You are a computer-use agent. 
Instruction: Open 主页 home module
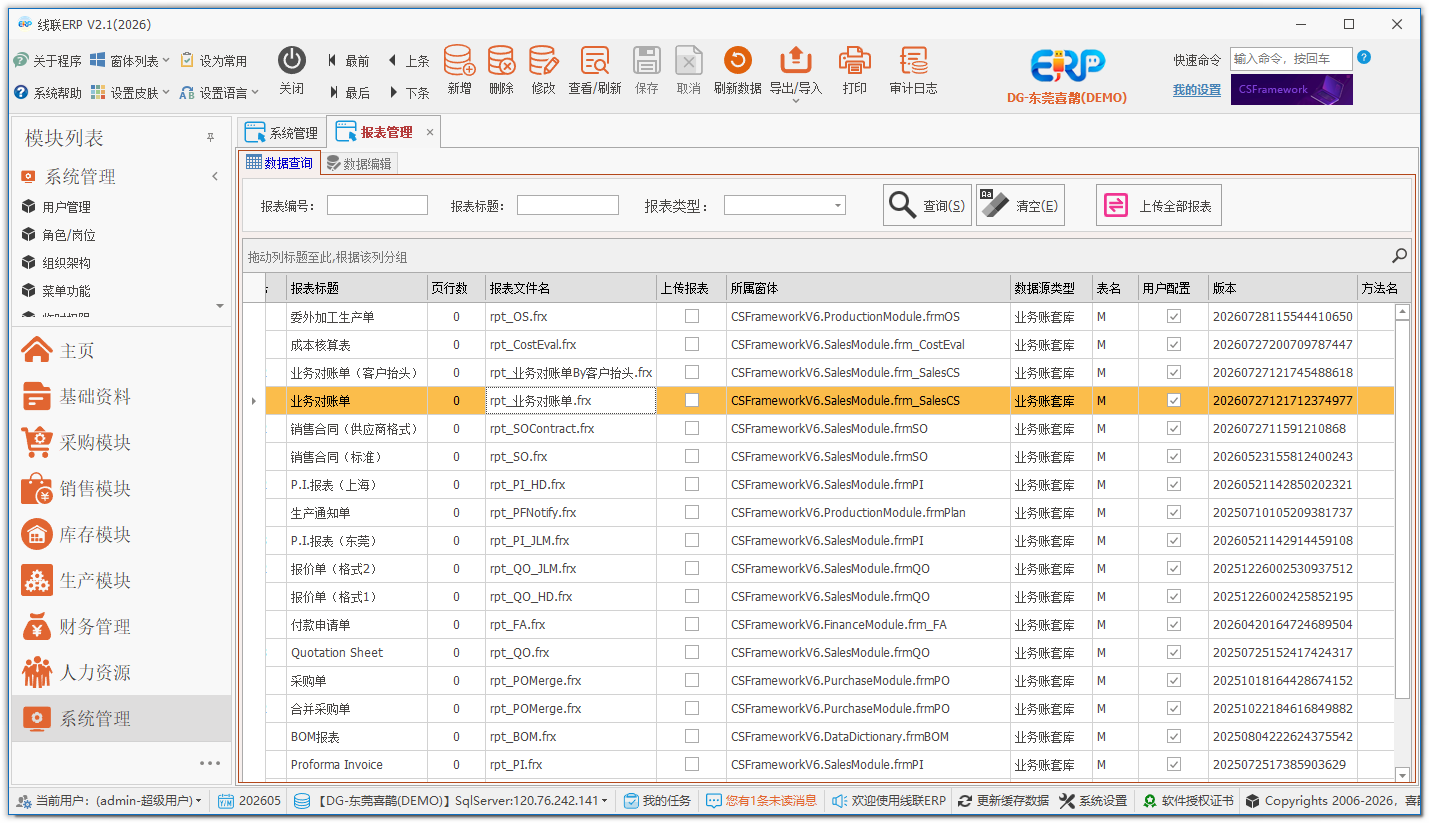point(121,351)
